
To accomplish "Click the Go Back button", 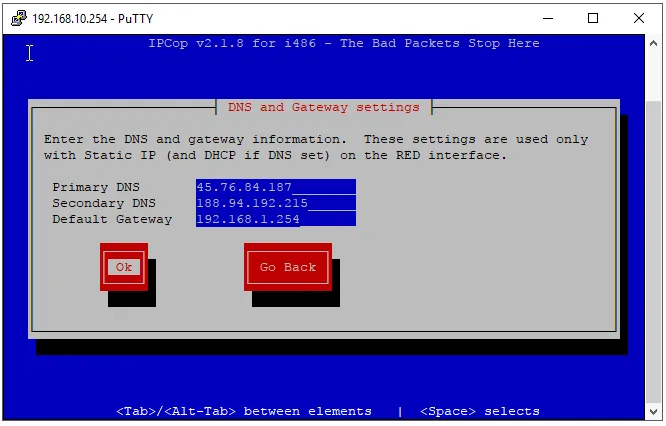I will point(288,267).
